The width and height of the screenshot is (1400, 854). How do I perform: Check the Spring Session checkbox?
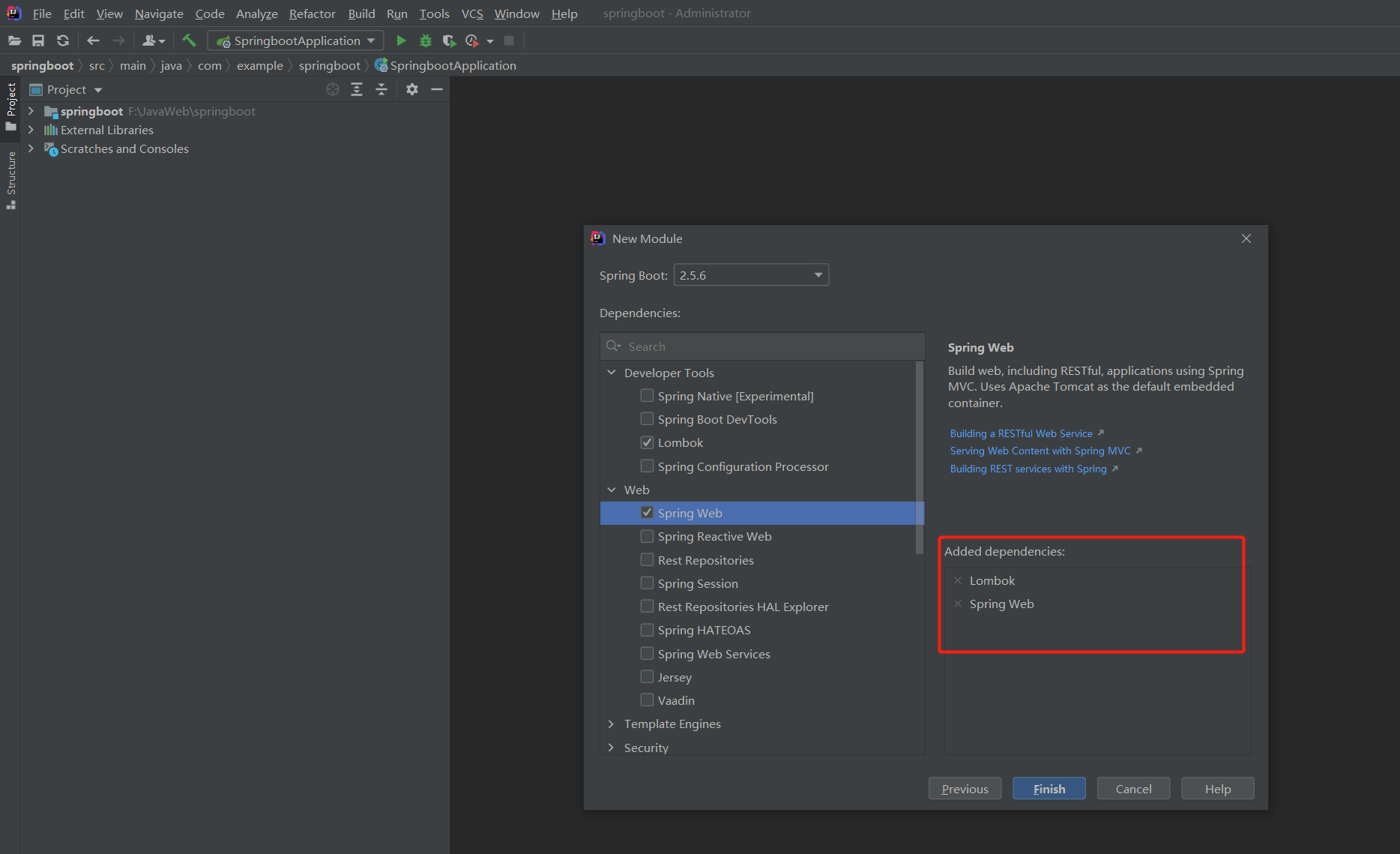click(x=647, y=583)
